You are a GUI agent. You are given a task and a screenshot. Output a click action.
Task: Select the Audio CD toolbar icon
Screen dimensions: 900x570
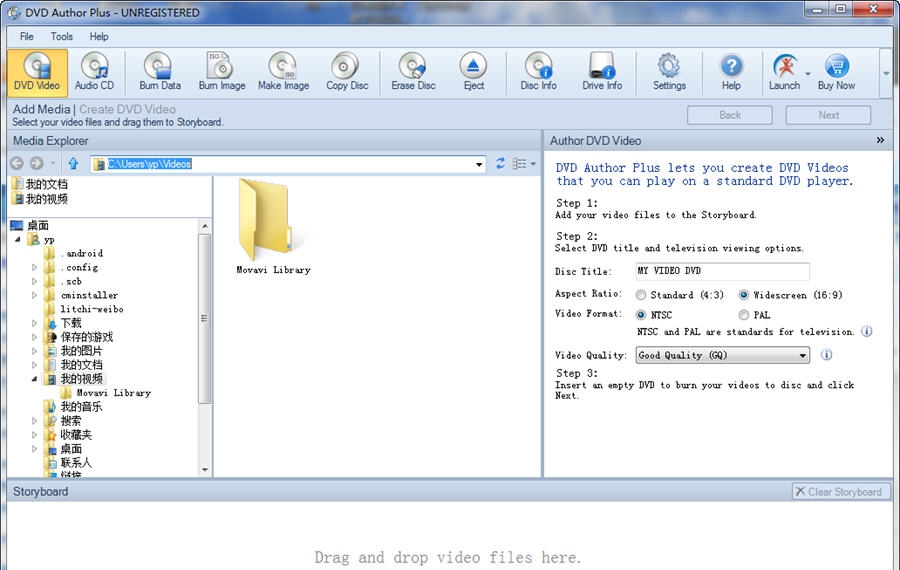coord(94,71)
